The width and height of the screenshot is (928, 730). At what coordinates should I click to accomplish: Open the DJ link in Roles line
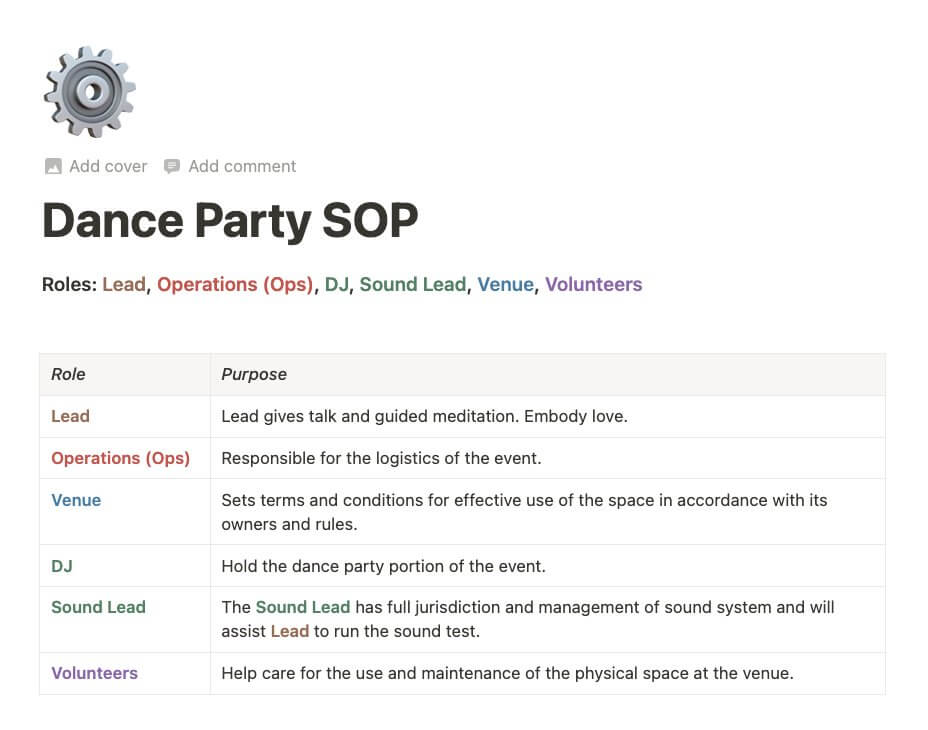coord(337,284)
